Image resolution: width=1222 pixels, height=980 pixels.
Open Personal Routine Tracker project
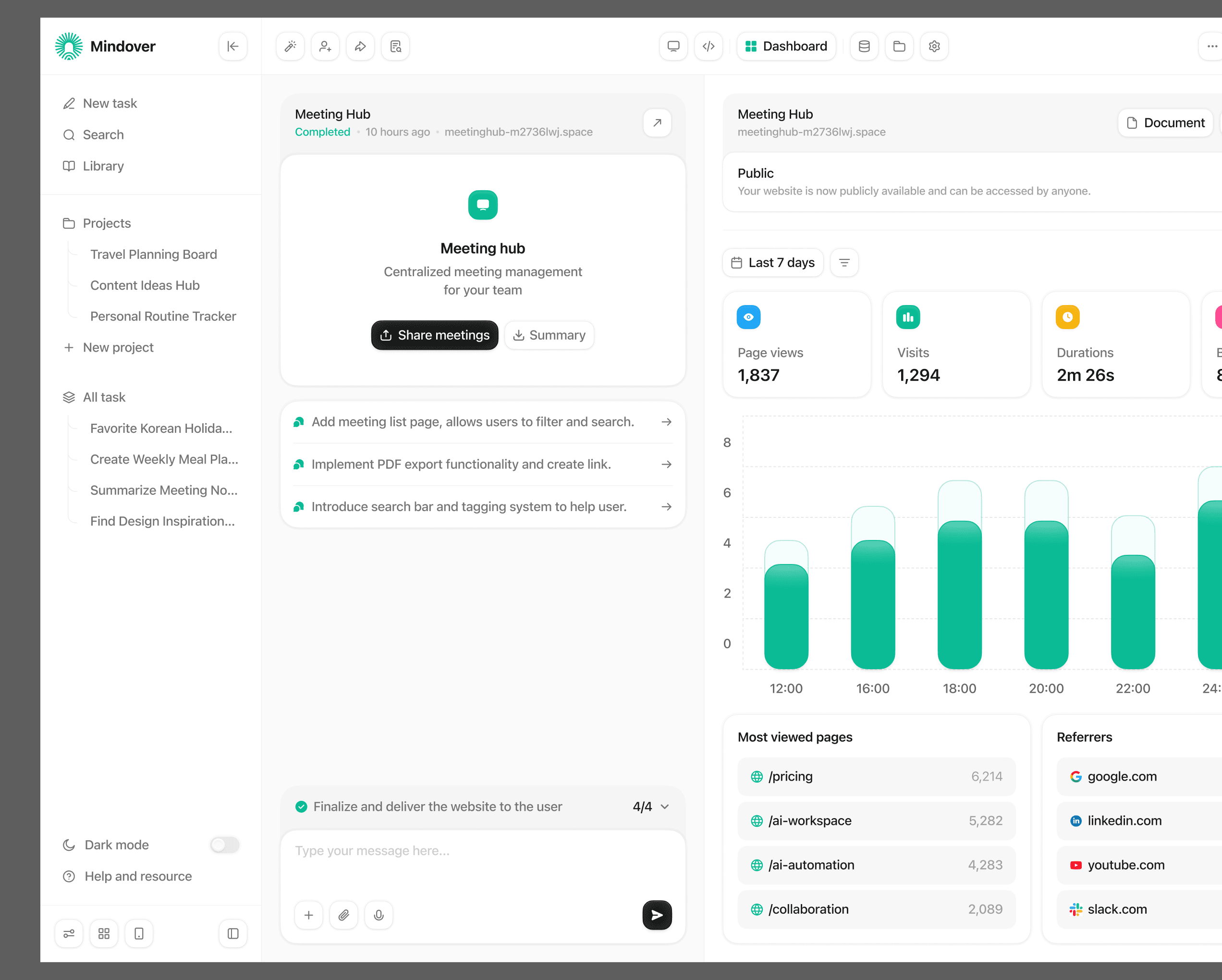pos(163,316)
